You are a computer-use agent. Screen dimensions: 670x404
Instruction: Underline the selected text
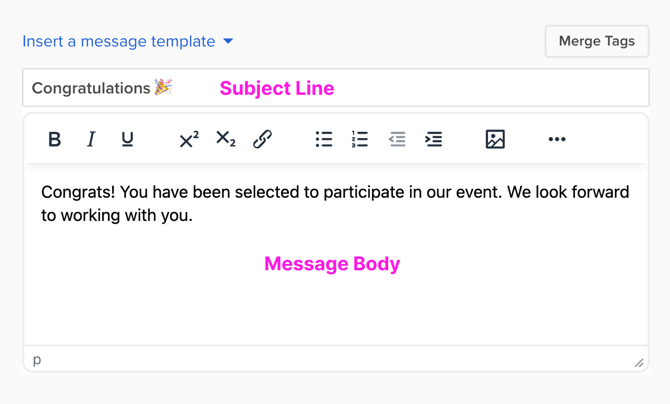tap(127, 140)
